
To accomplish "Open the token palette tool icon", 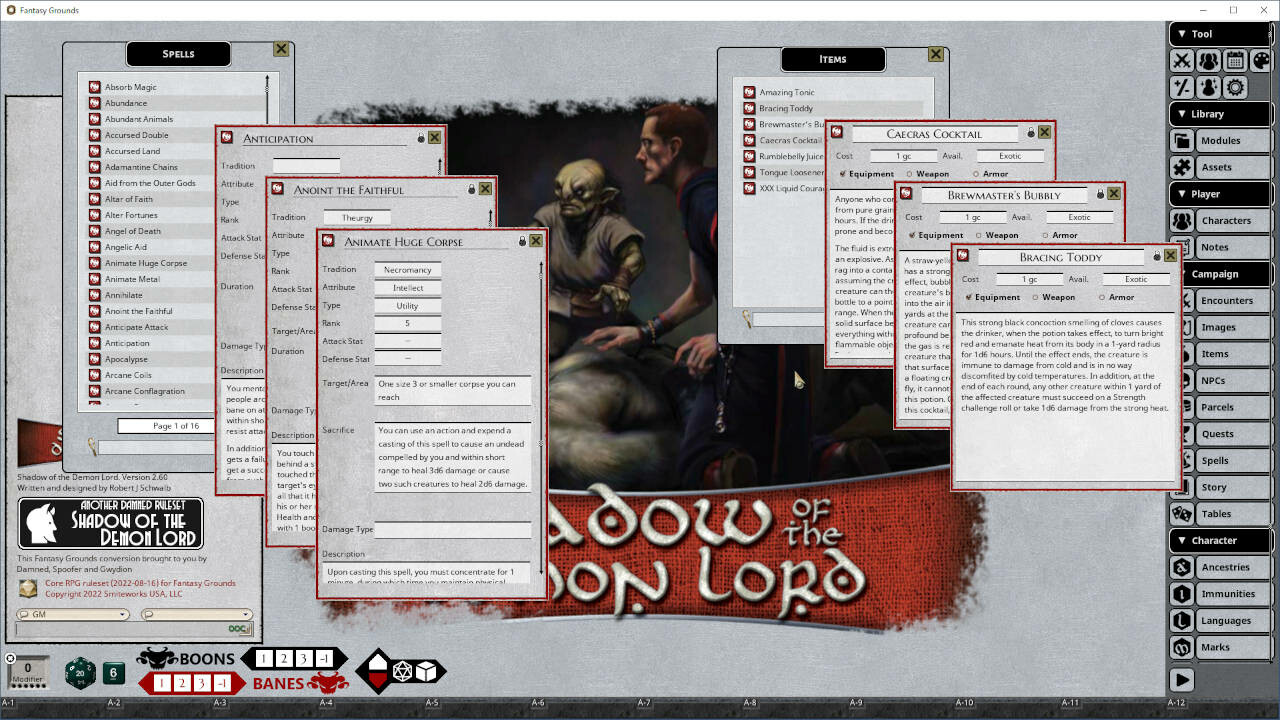I will [x=1262, y=60].
